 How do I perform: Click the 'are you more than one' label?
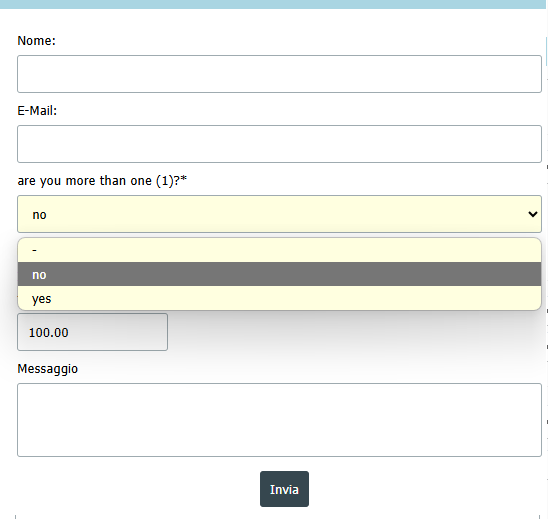102,181
